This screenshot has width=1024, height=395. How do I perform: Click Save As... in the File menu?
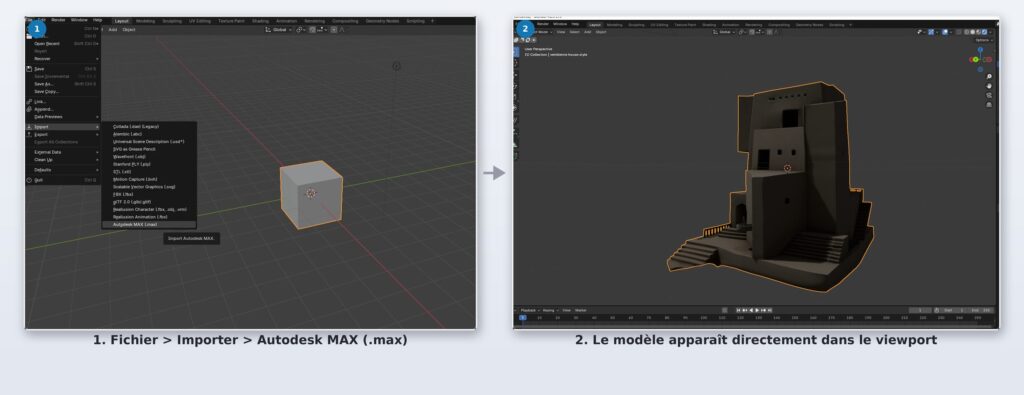[63, 84]
